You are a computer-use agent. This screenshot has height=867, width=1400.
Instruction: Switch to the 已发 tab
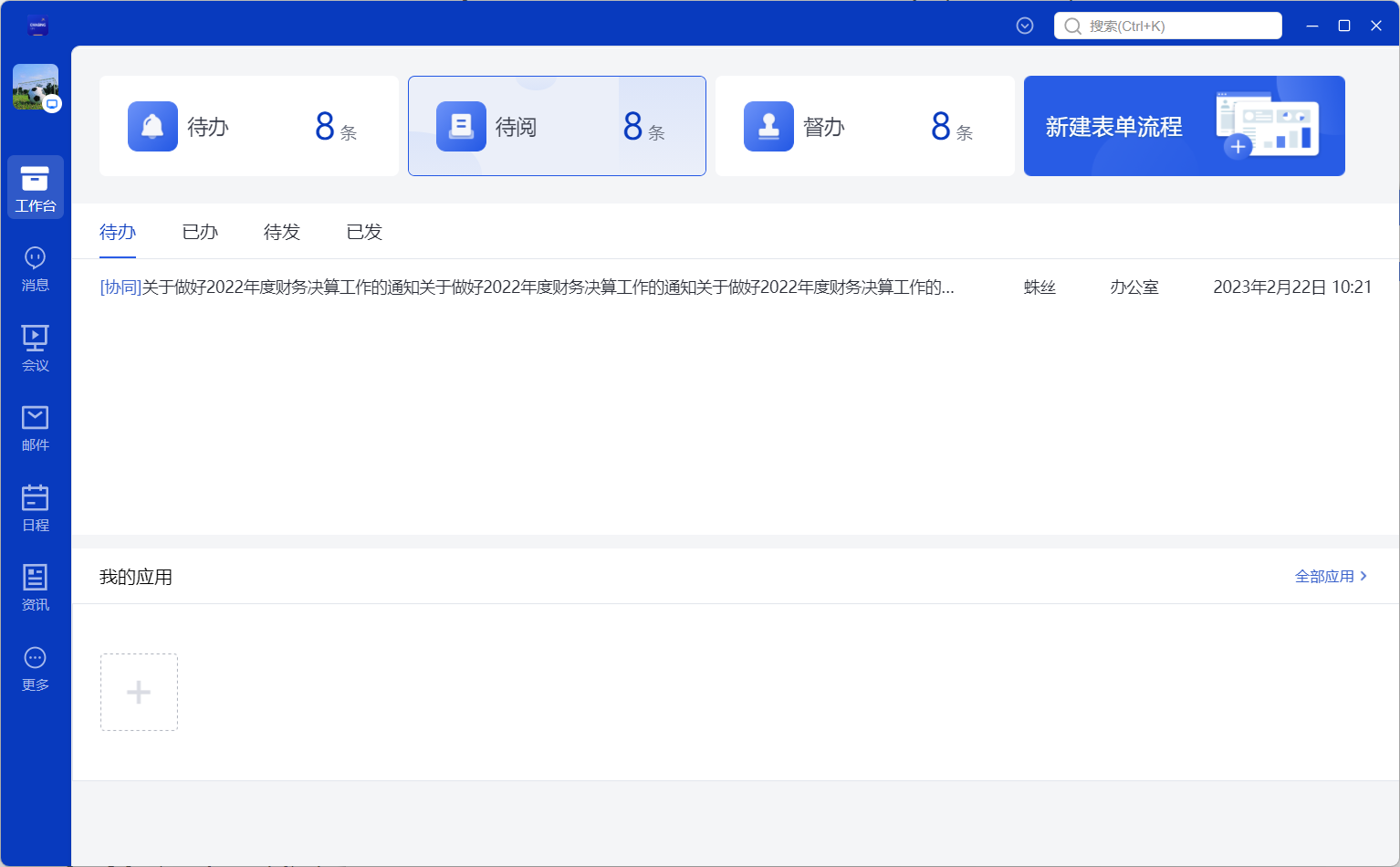[x=364, y=232]
